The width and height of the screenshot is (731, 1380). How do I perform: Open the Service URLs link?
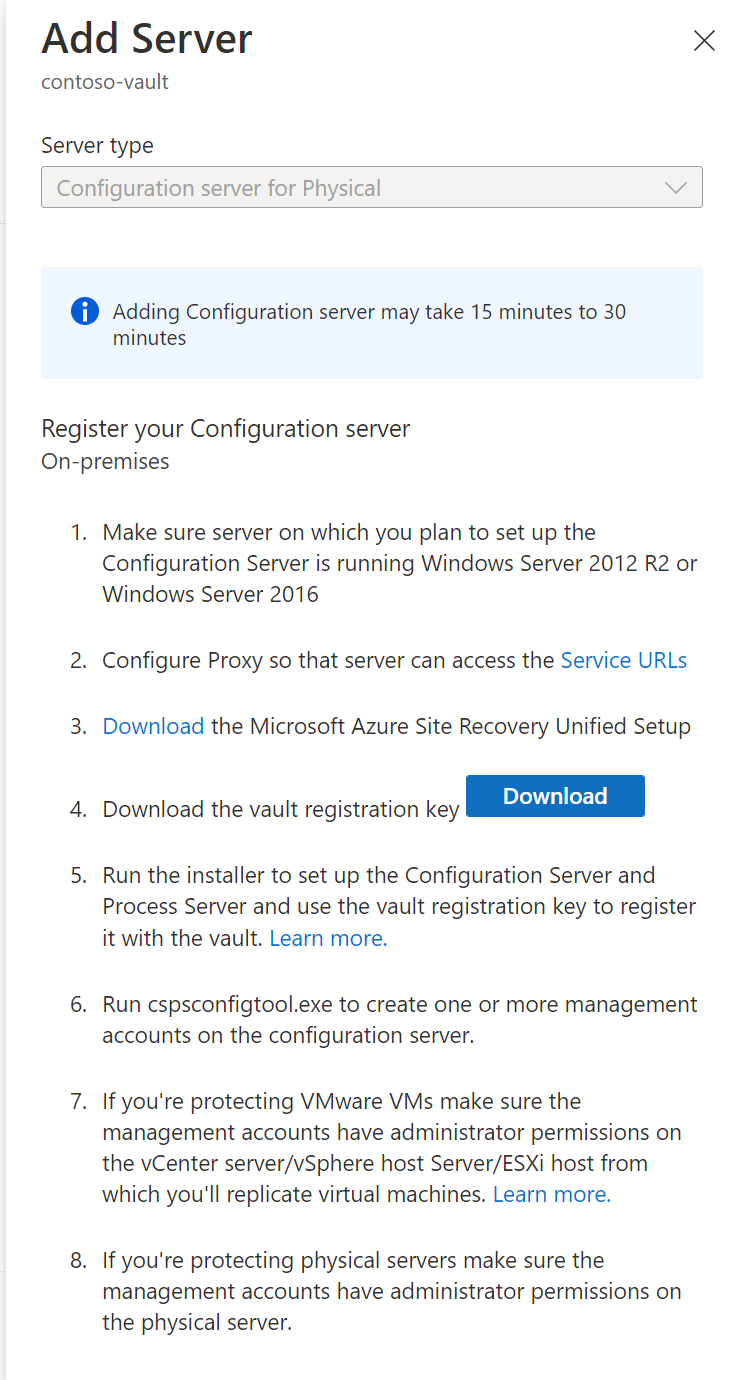[x=624, y=660]
